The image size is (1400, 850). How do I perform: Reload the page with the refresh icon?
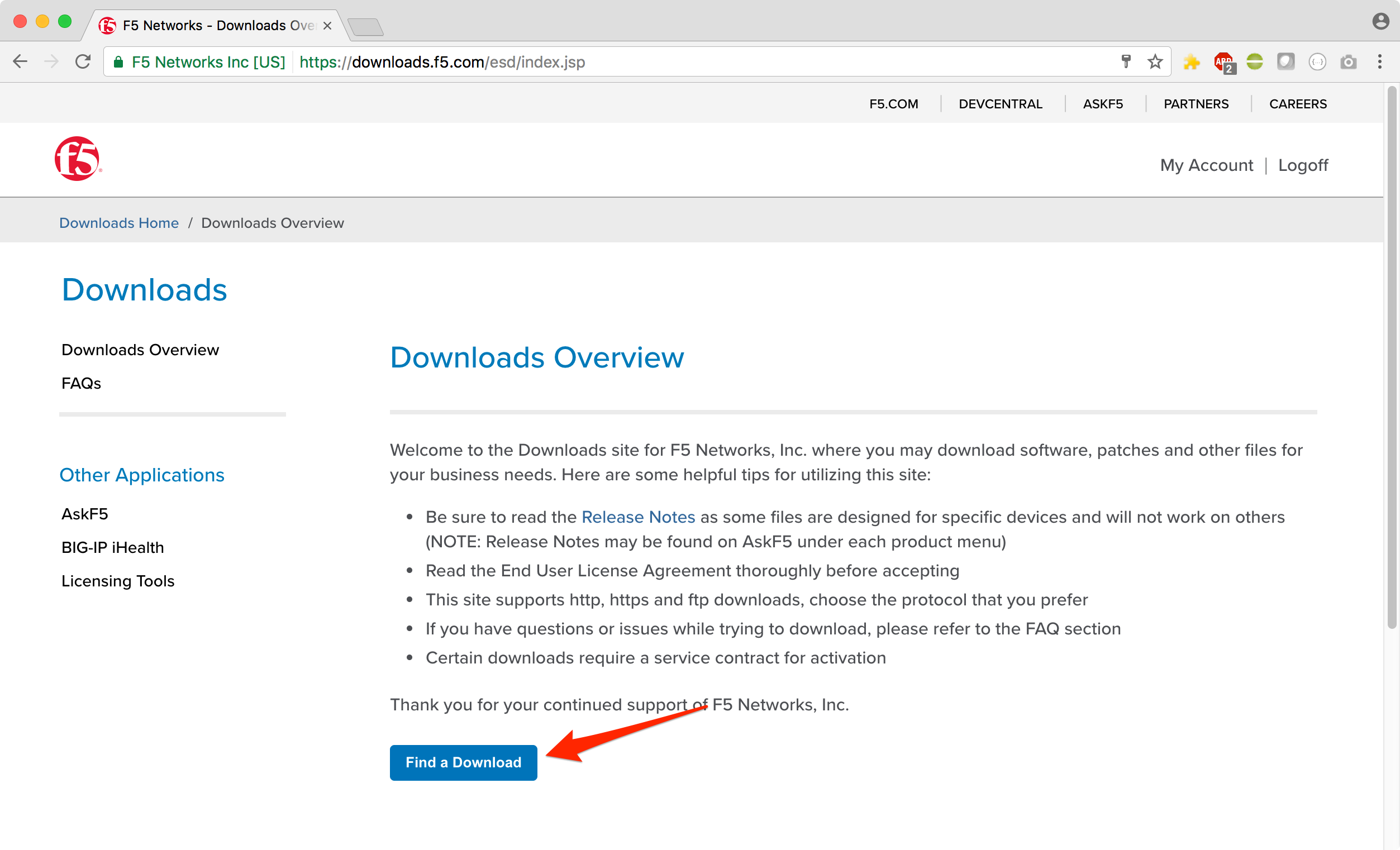click(x=83, y=61)
